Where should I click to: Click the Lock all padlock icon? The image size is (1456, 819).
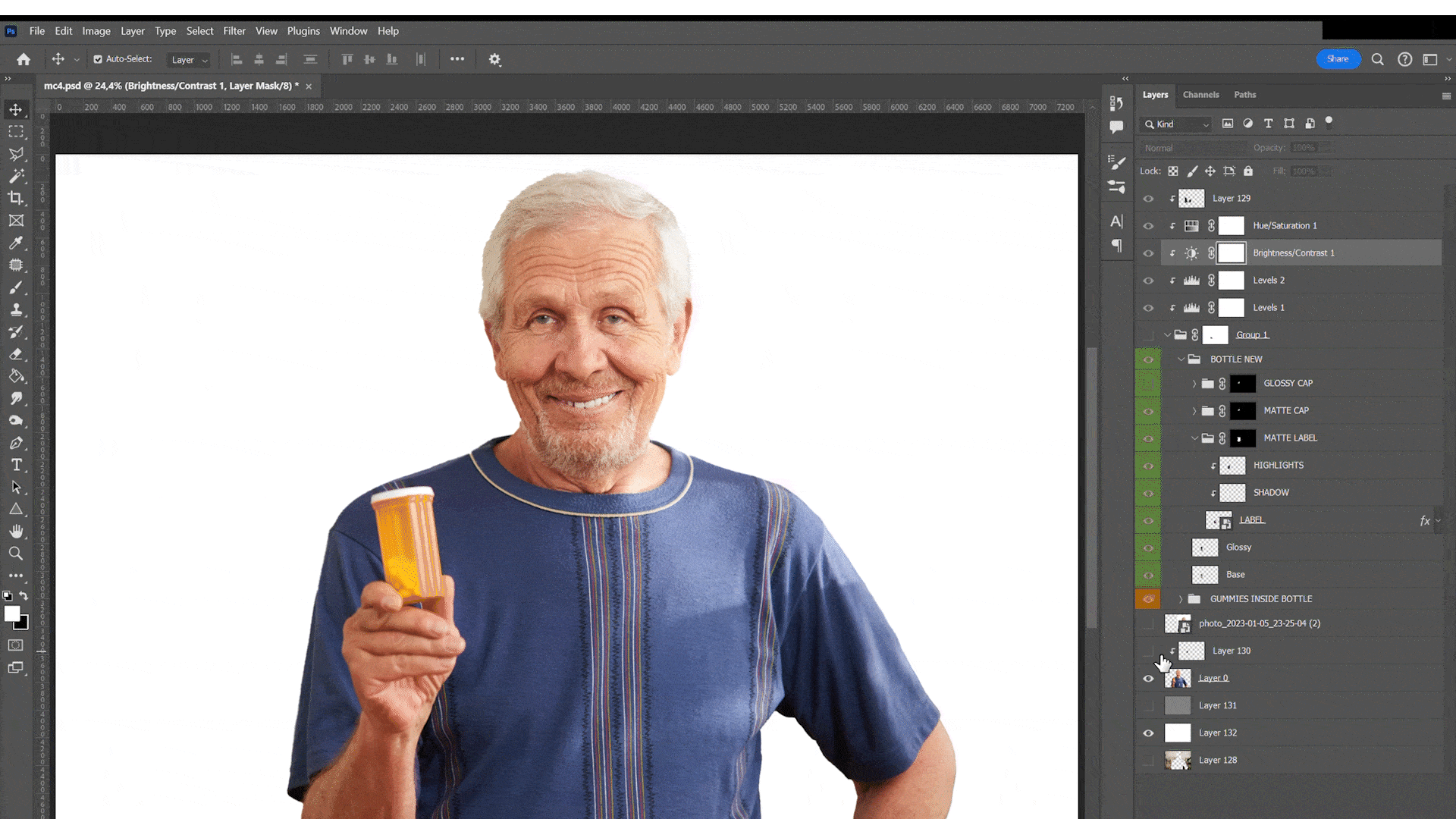(1248, 171)
